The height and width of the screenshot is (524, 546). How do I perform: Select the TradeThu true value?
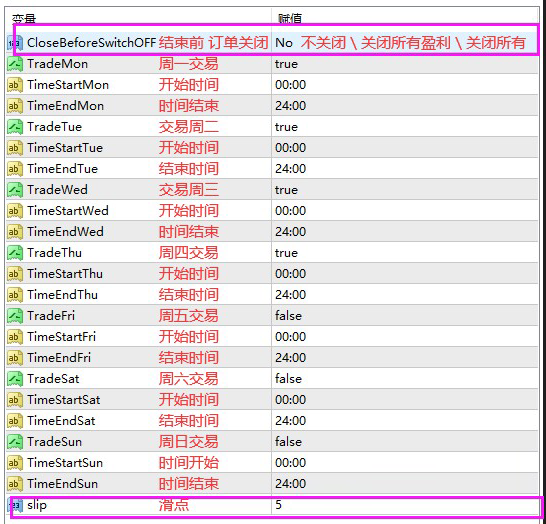(x=286, y=253)
